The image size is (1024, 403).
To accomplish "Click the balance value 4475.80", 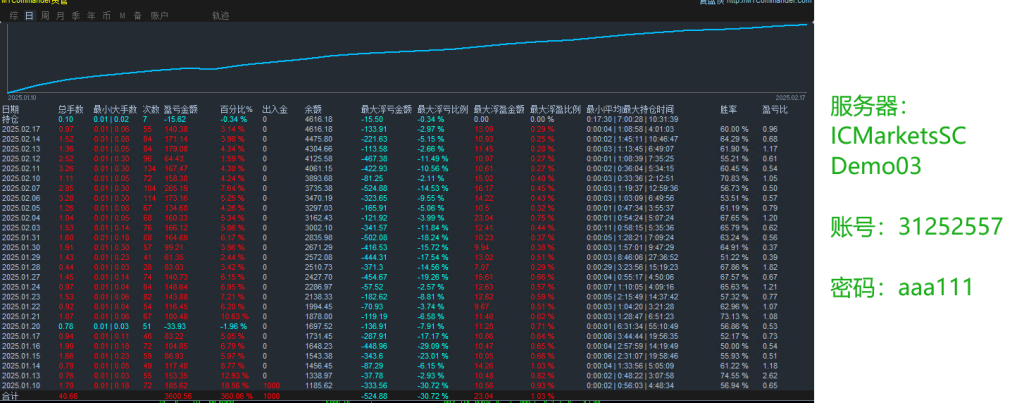I will [x=319, y=139].
